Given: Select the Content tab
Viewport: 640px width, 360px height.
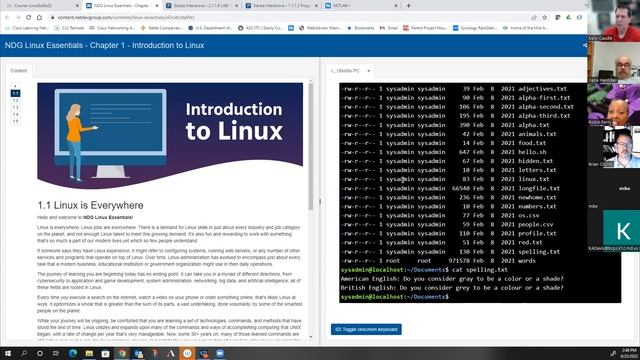Looking at the screenshot, I should 19,71.
